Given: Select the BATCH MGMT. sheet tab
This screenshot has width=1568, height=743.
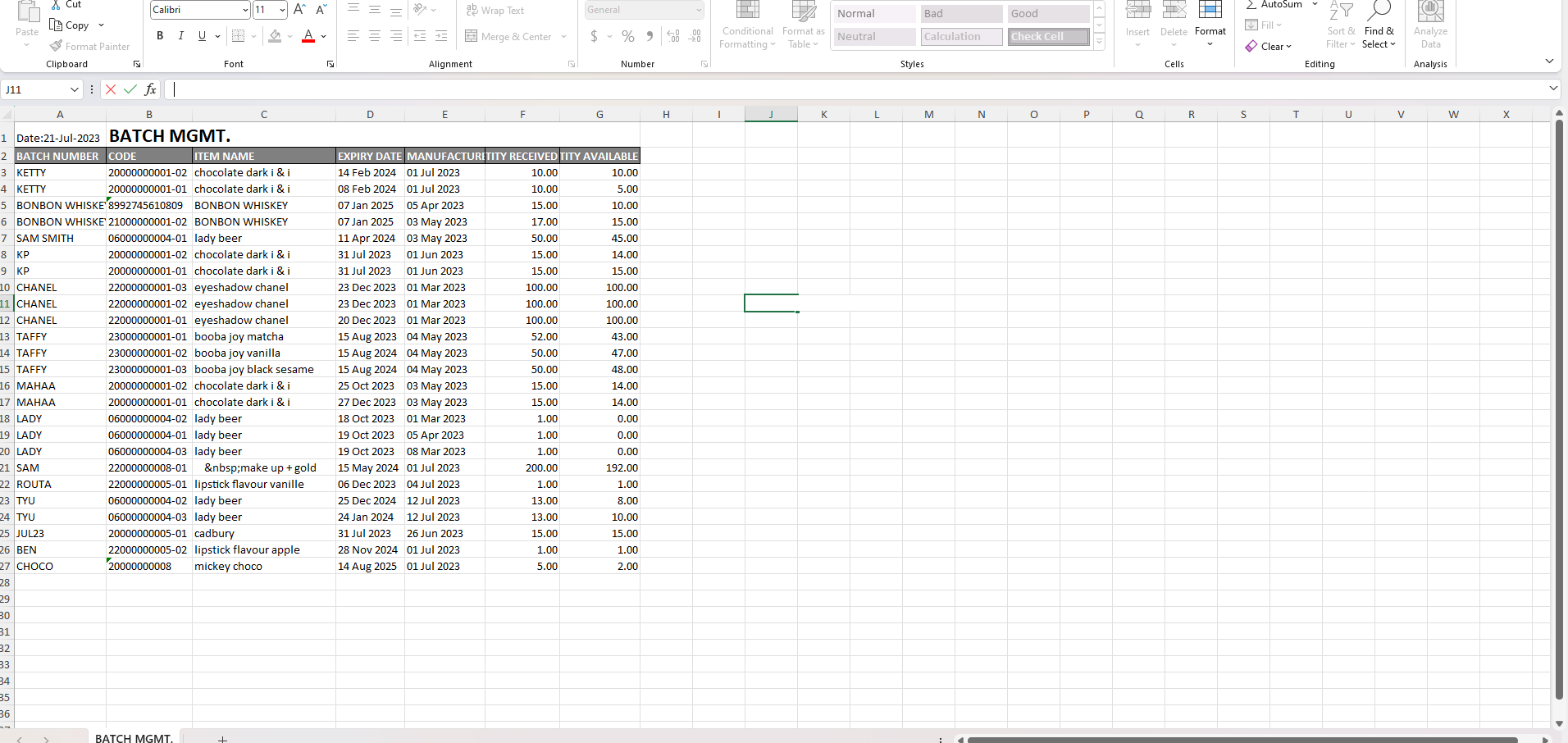Looking at the screenshot, I should pos(134,738).
